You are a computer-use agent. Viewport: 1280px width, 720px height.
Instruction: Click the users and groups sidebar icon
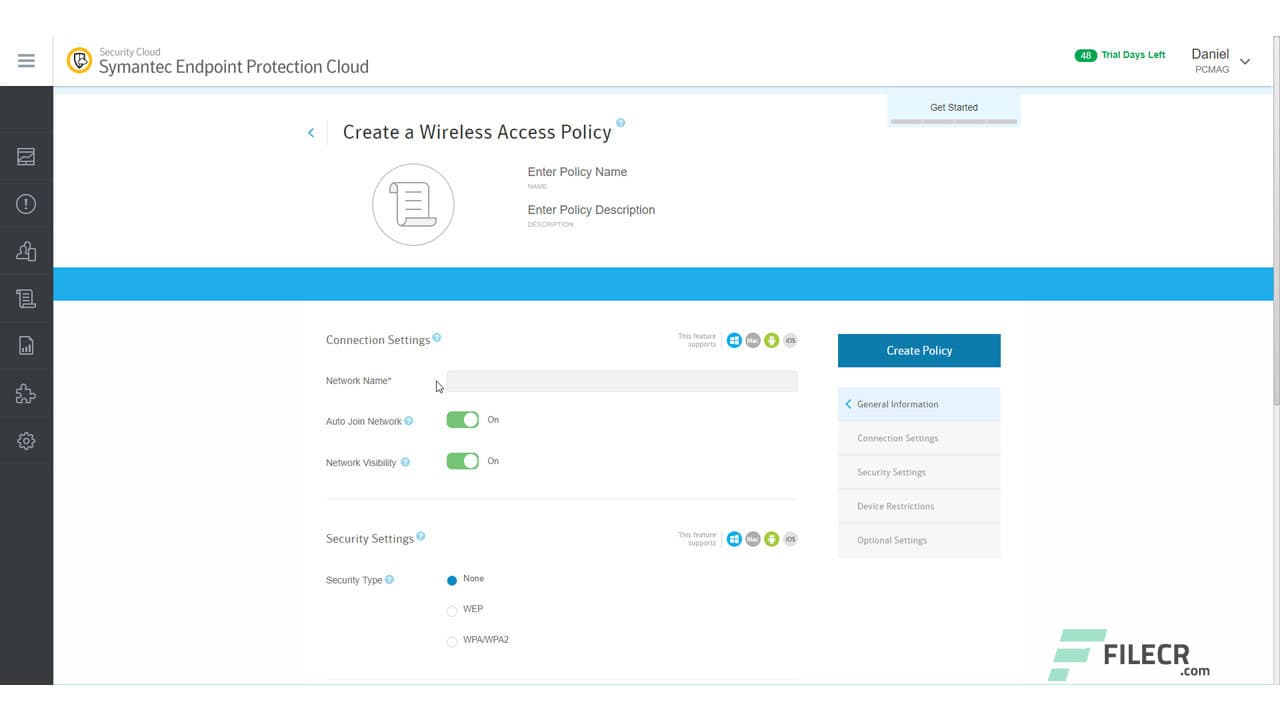point(26,250)
